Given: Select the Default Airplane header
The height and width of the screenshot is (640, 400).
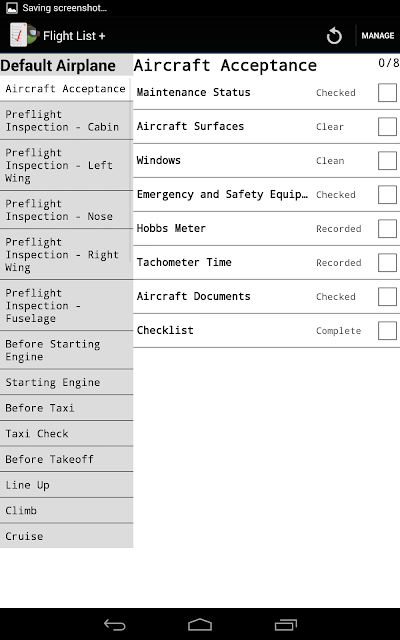Looking at the screenshot, I should click(x=58, y=66).
